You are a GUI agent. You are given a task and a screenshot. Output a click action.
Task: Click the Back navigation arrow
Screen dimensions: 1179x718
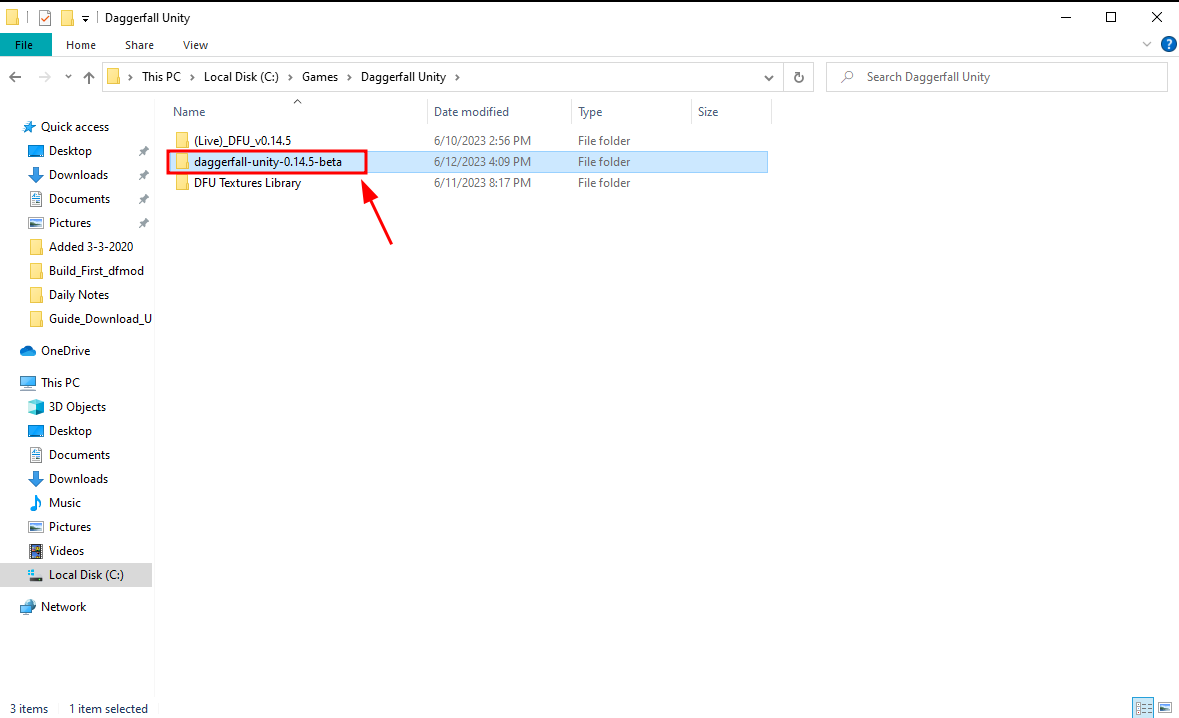point(15,77)
